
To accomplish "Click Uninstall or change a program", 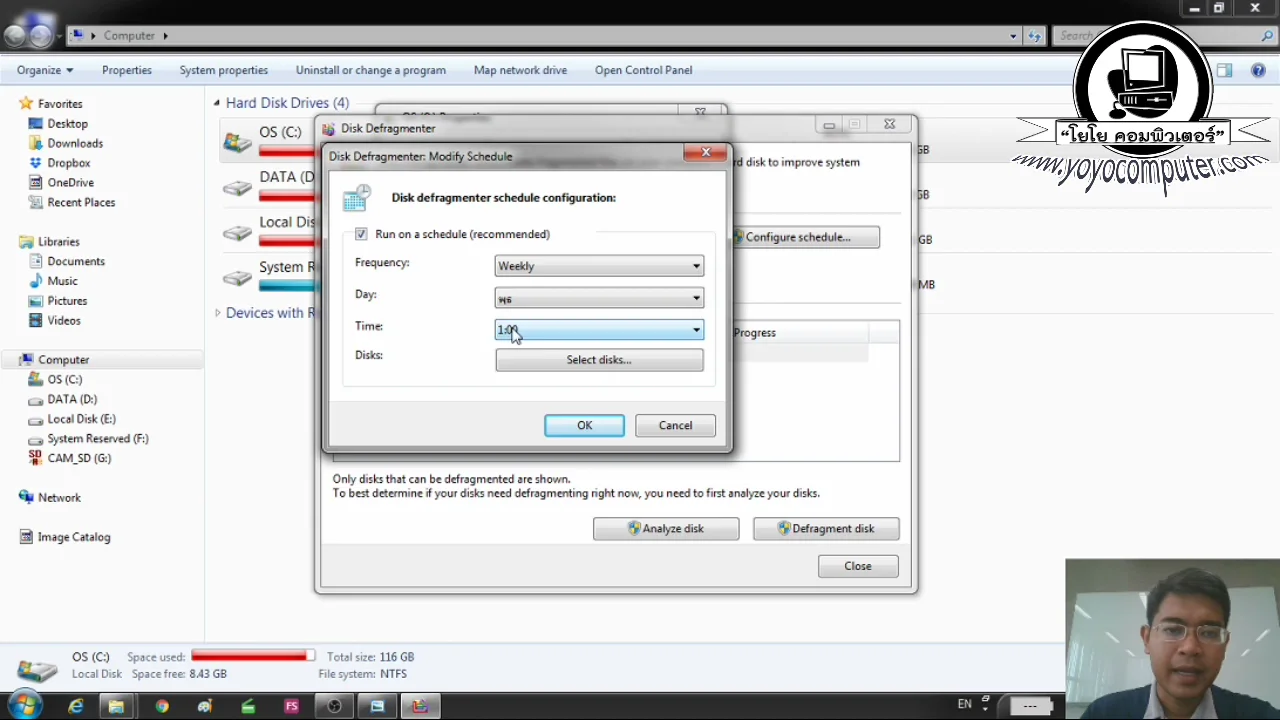I will tap(370, 70).
